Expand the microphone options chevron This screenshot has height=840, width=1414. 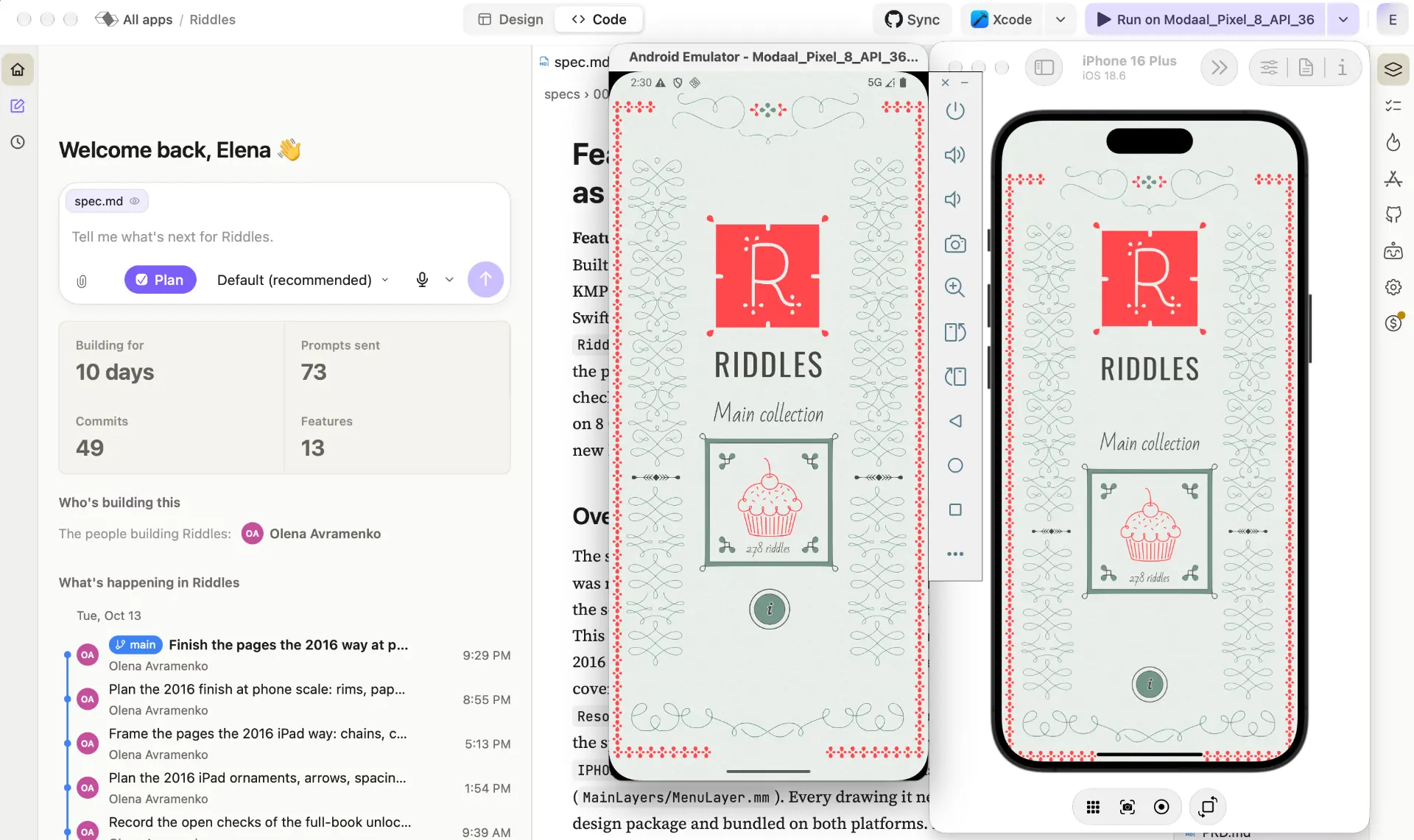click(449, 280)
